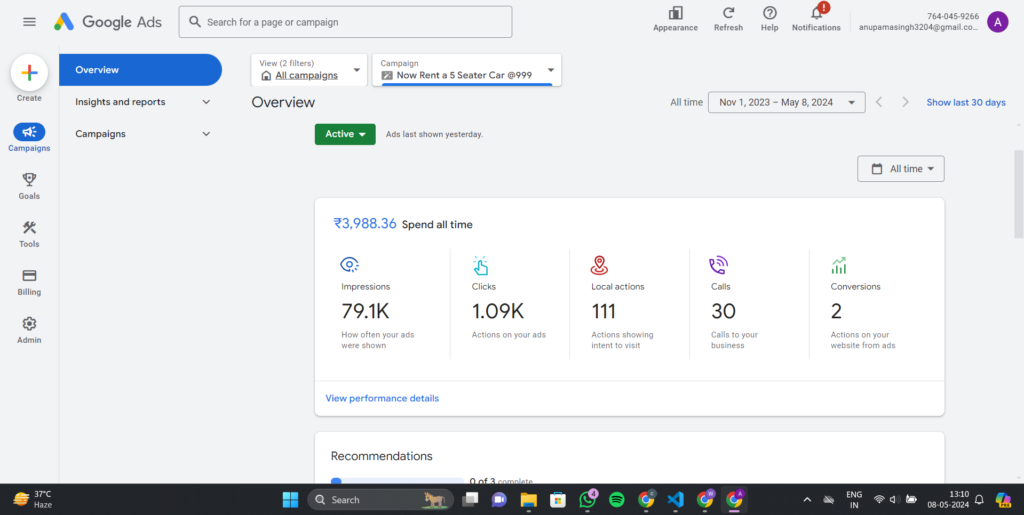Expand Insights and reports section
This screenshot has height=515, width=1024.
click(140, 102)
